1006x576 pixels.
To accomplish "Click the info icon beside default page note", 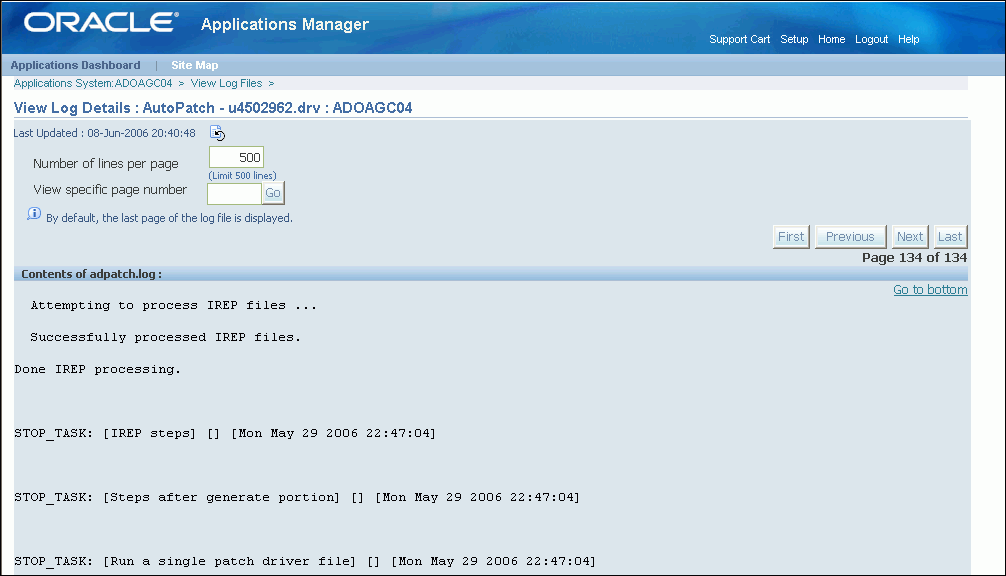I will click(x=34, y=214).
